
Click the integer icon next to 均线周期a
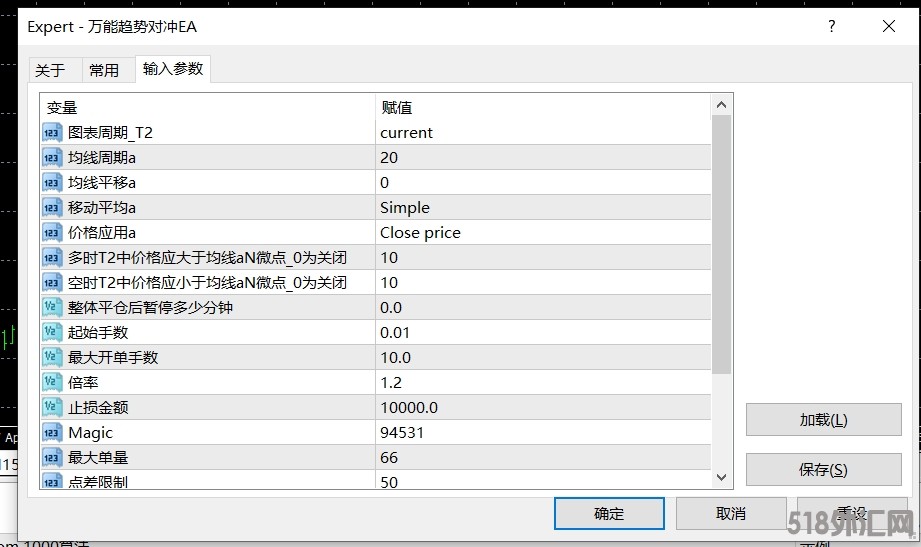tap(53, 158)
